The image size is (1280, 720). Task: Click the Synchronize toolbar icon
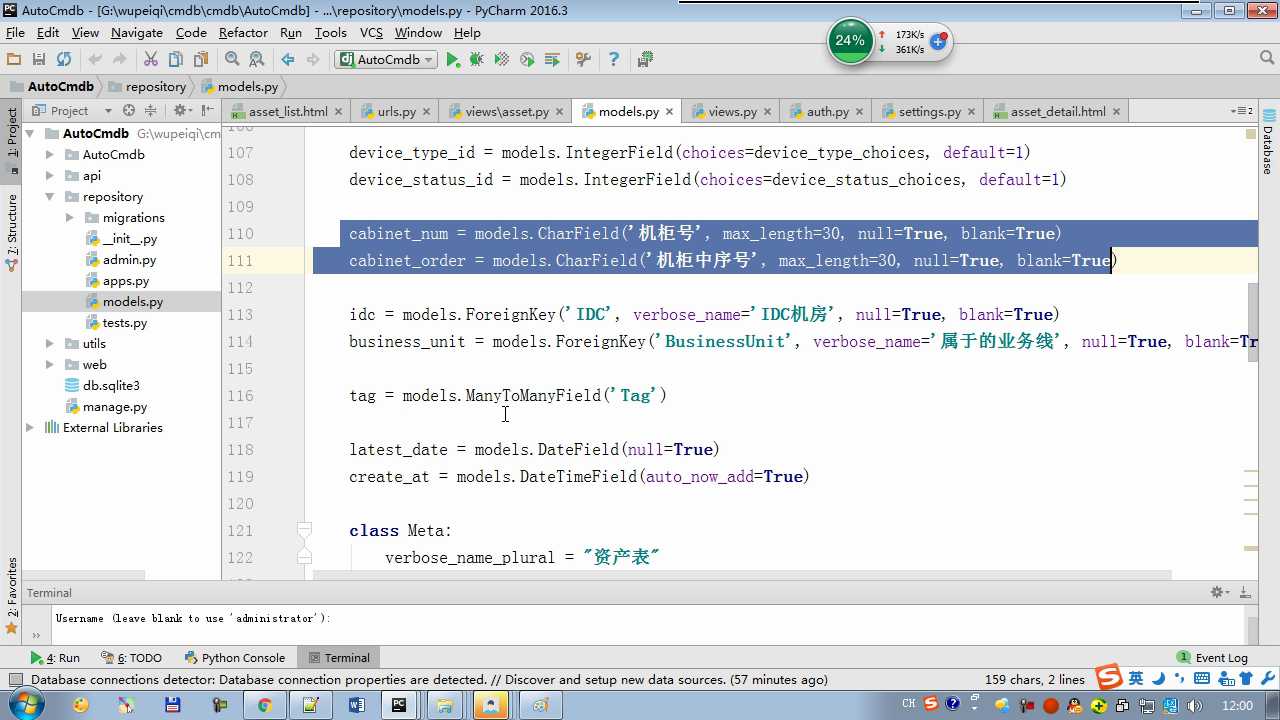point(64,60)
